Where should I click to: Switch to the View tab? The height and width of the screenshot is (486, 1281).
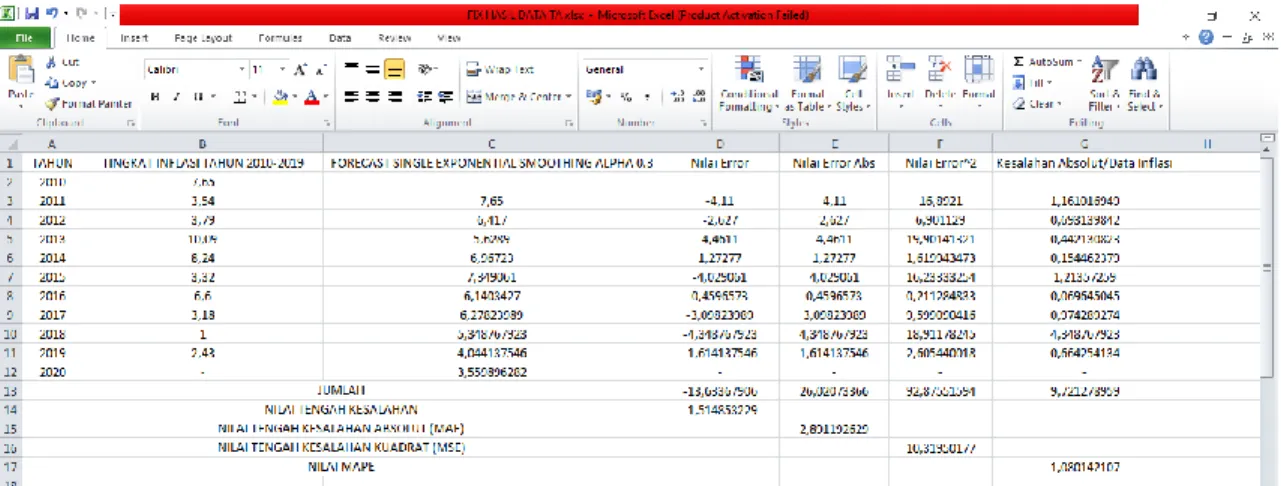449,38
